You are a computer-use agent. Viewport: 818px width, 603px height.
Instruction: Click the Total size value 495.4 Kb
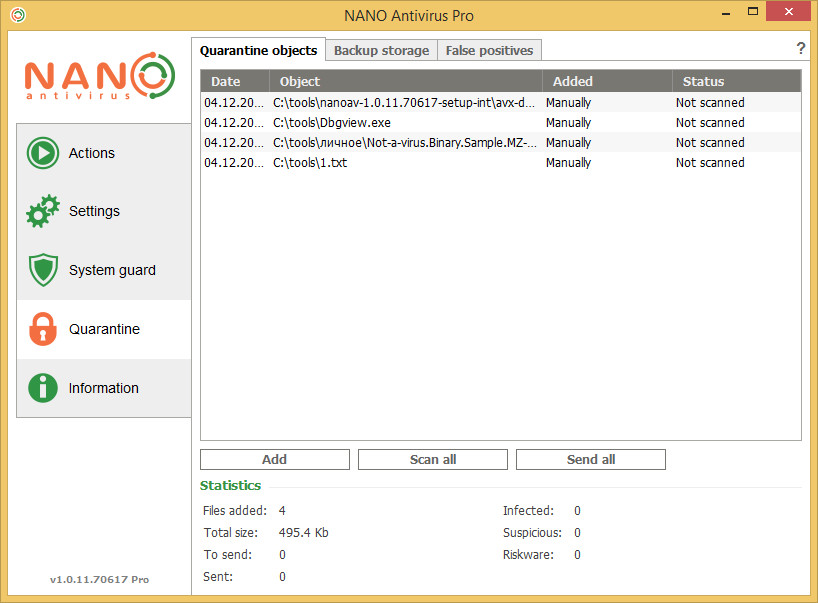coord(304,533)
